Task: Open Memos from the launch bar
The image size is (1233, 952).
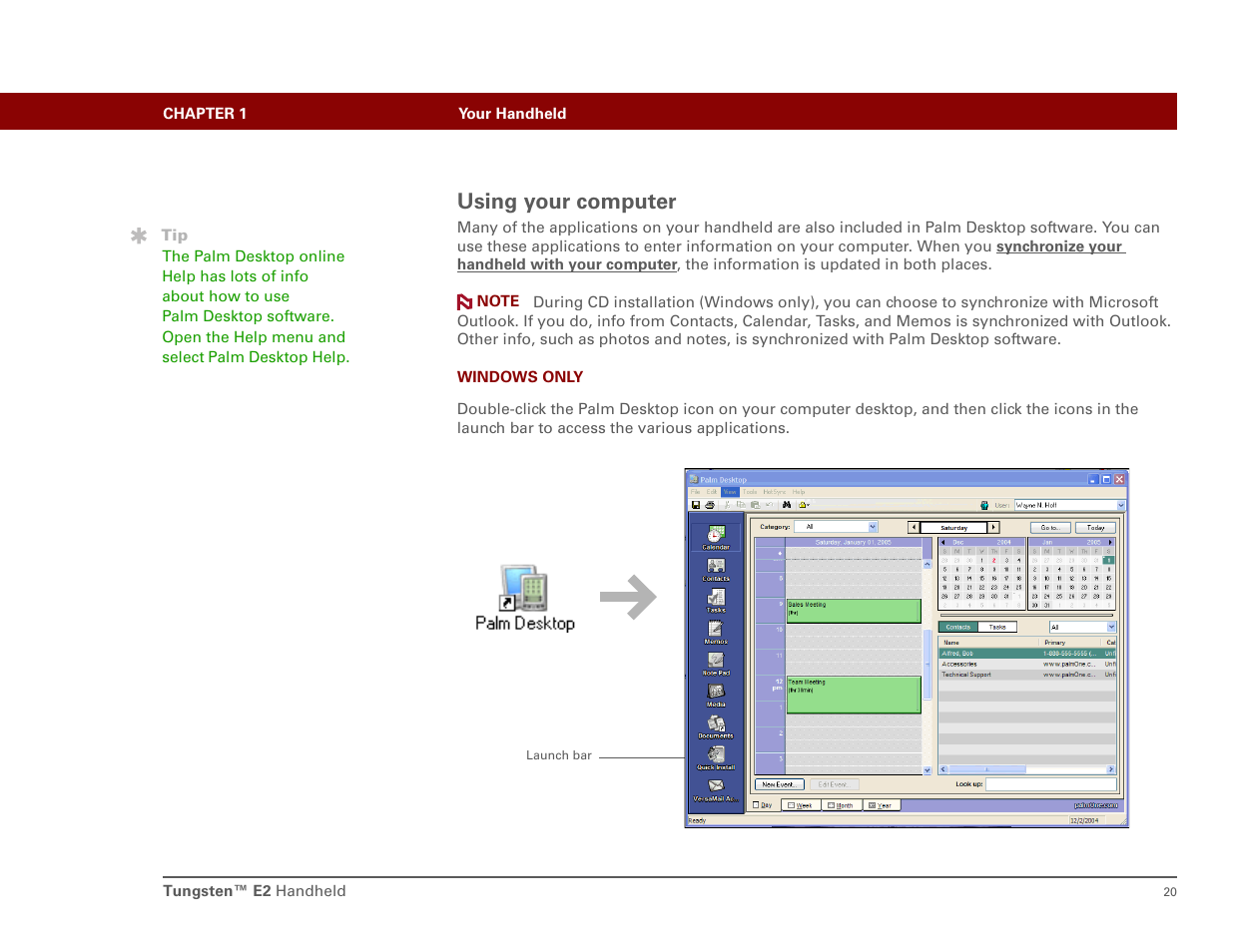Action: point(716,631)
